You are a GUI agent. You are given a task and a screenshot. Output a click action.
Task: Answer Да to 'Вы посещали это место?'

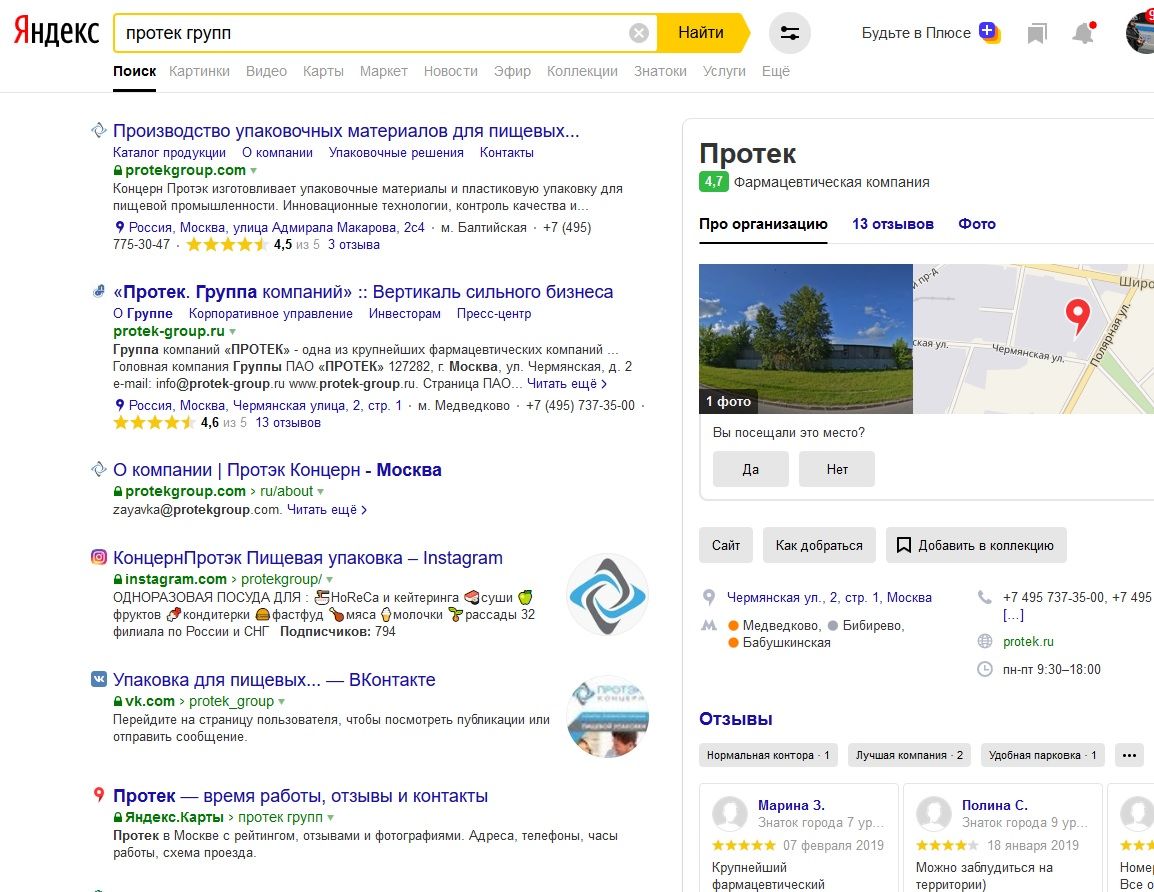(751, 469)
